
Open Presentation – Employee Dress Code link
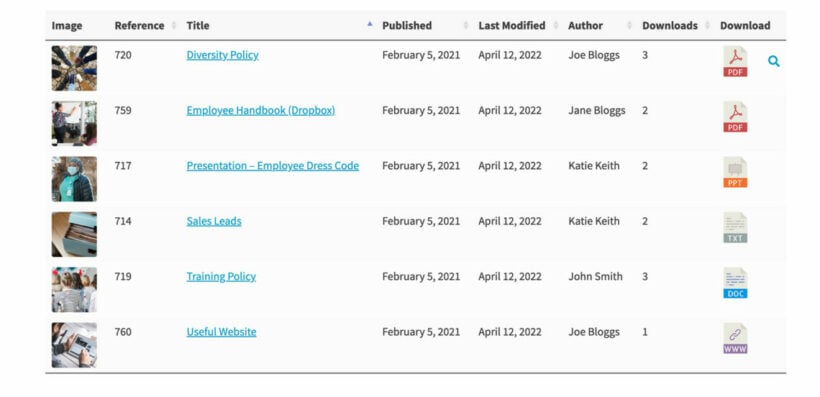(x=272, y=166)
